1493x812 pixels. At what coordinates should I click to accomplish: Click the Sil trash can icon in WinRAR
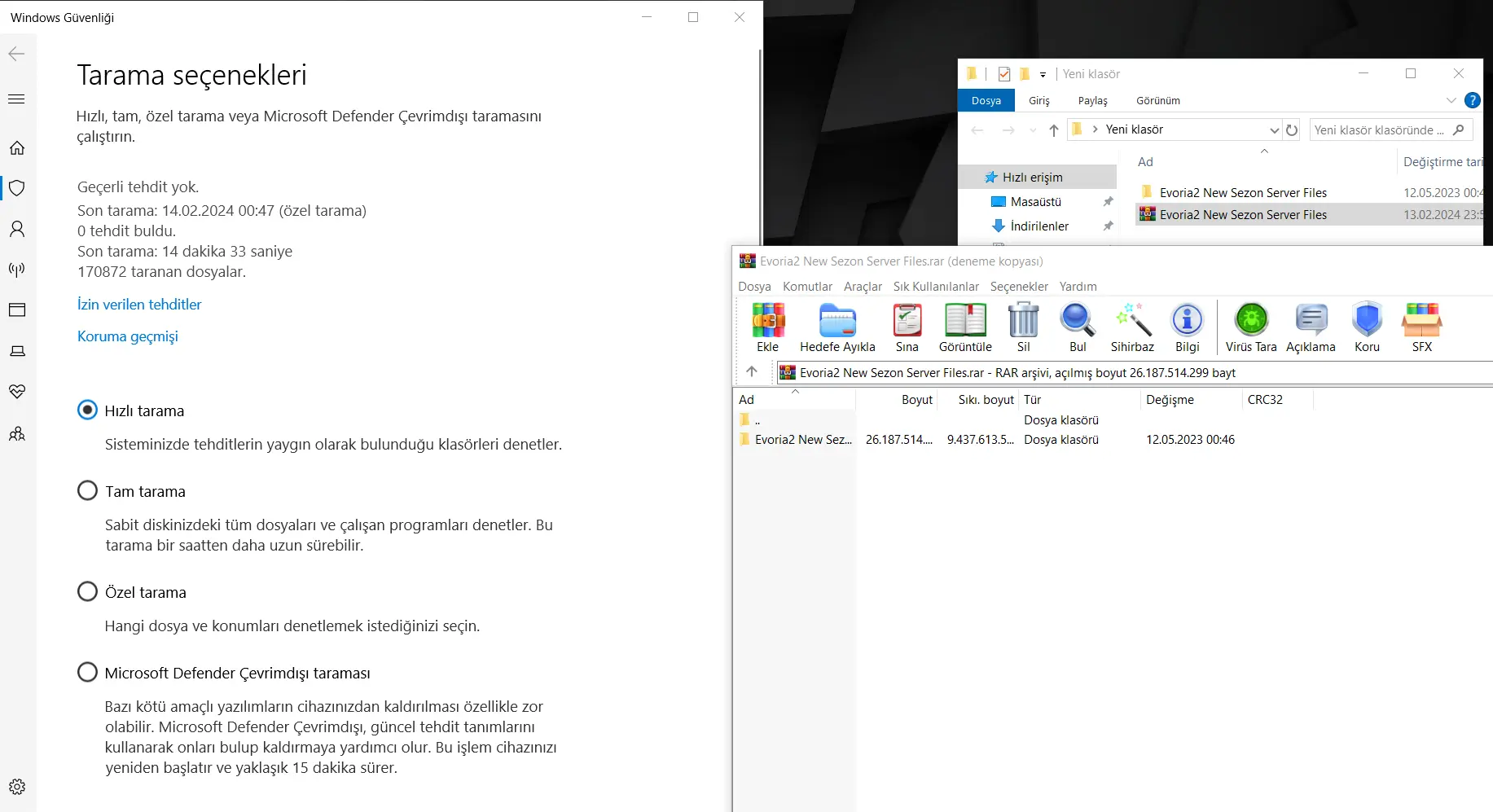tap(1024, 320)
